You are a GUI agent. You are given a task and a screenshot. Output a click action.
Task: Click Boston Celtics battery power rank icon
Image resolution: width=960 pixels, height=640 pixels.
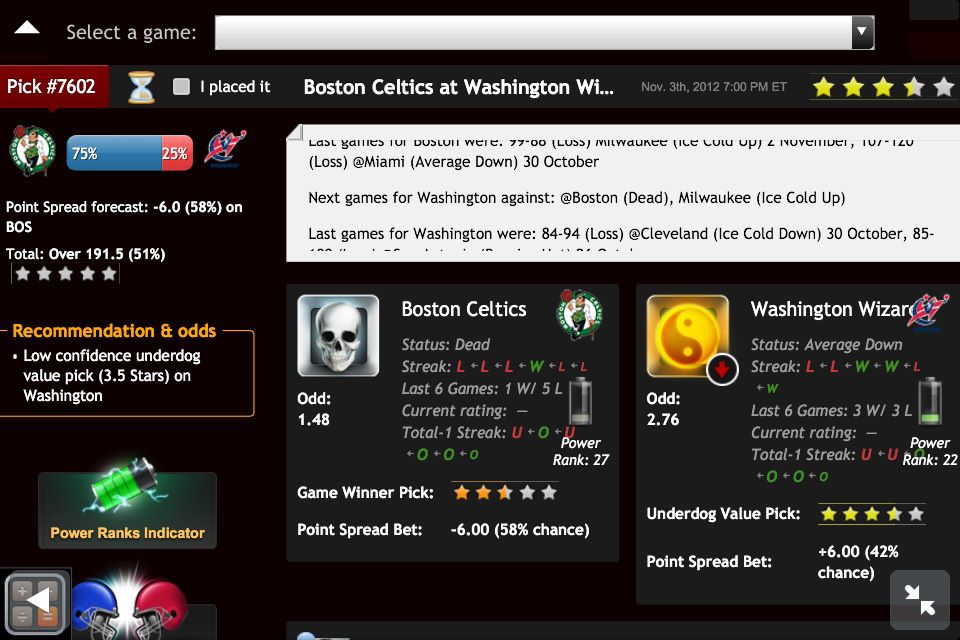(x=580, y=401)
